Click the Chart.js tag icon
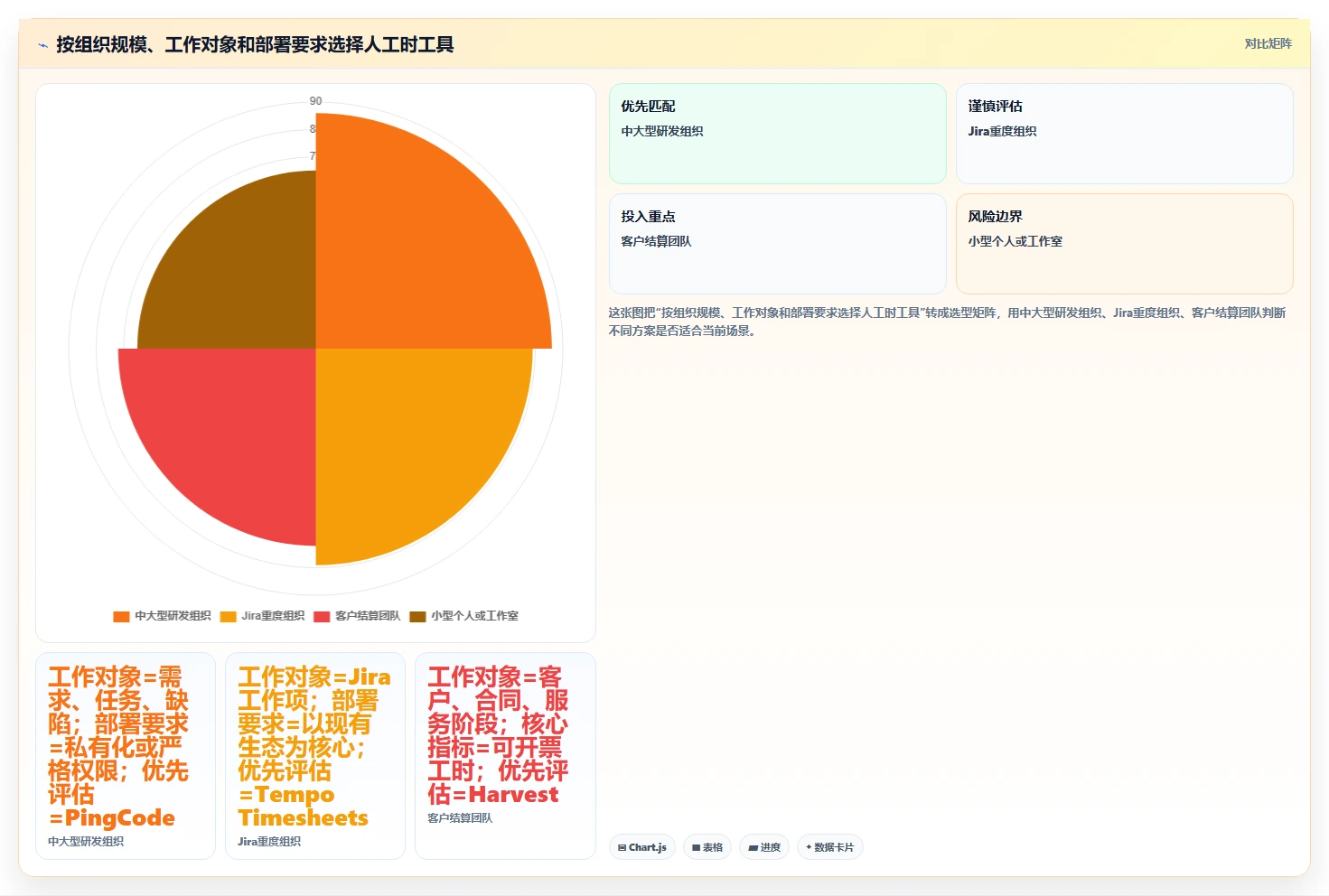 coord(622,847)
